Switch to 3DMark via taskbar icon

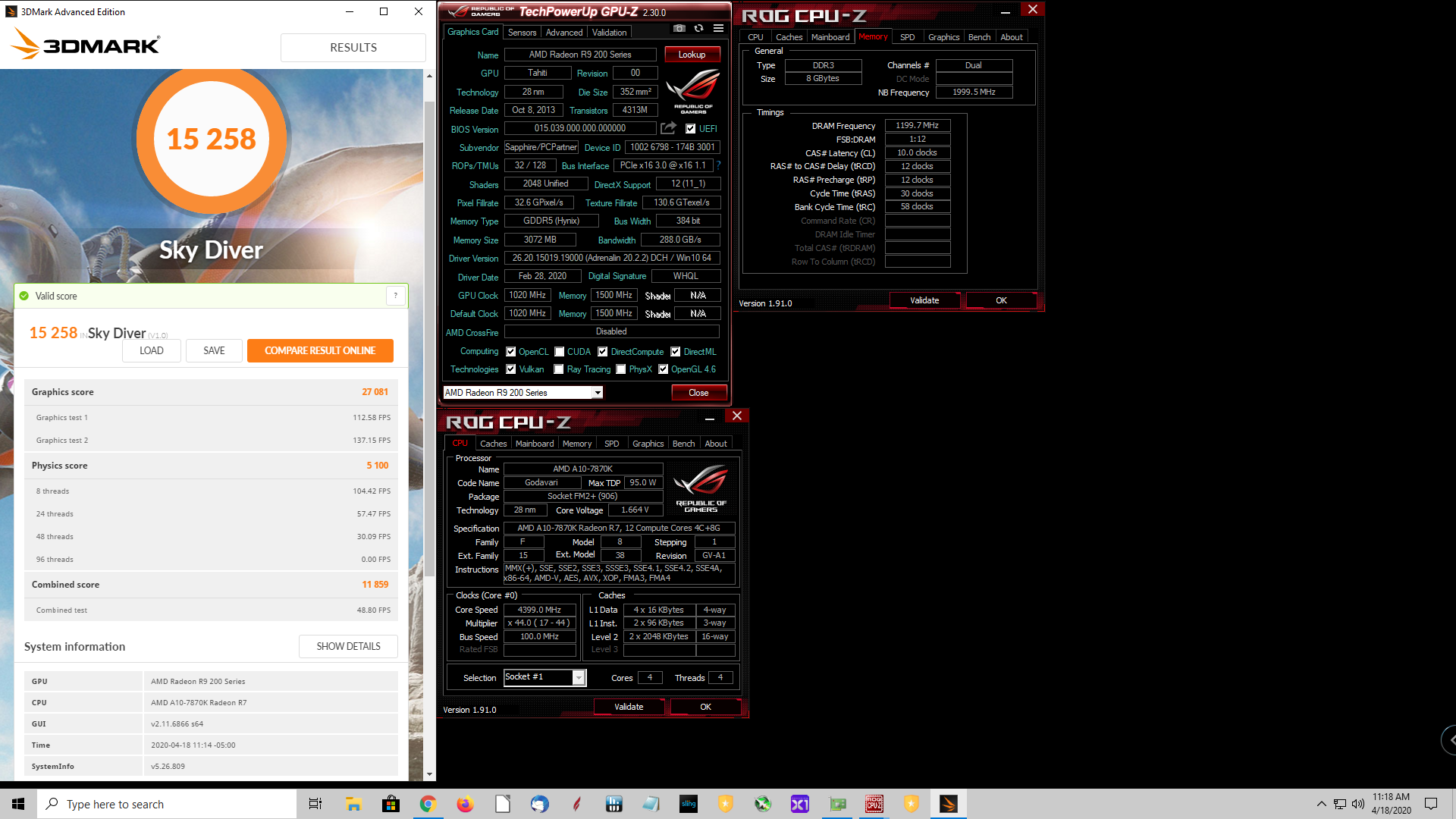[949, 804]
